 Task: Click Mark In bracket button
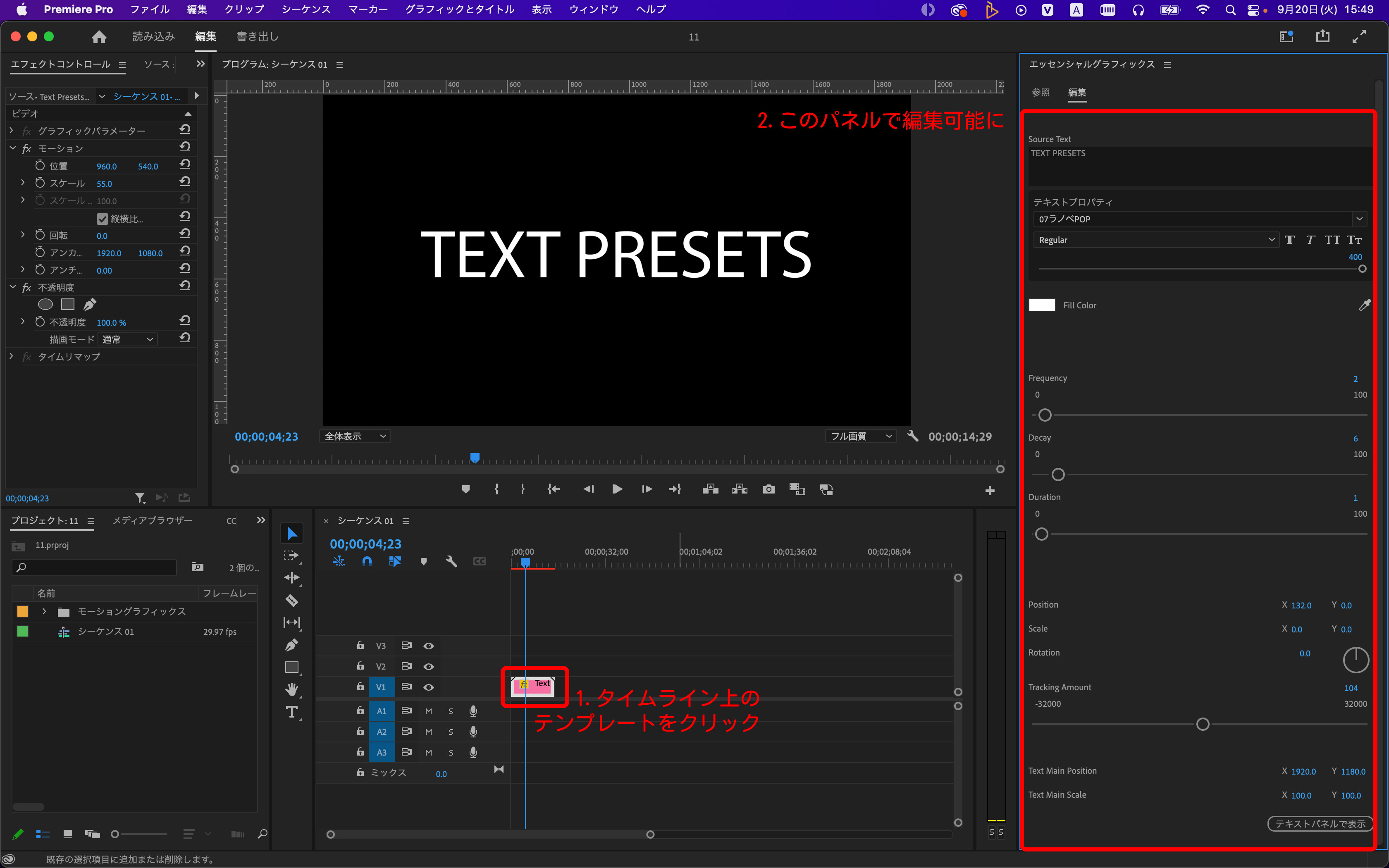click(496, 489)
